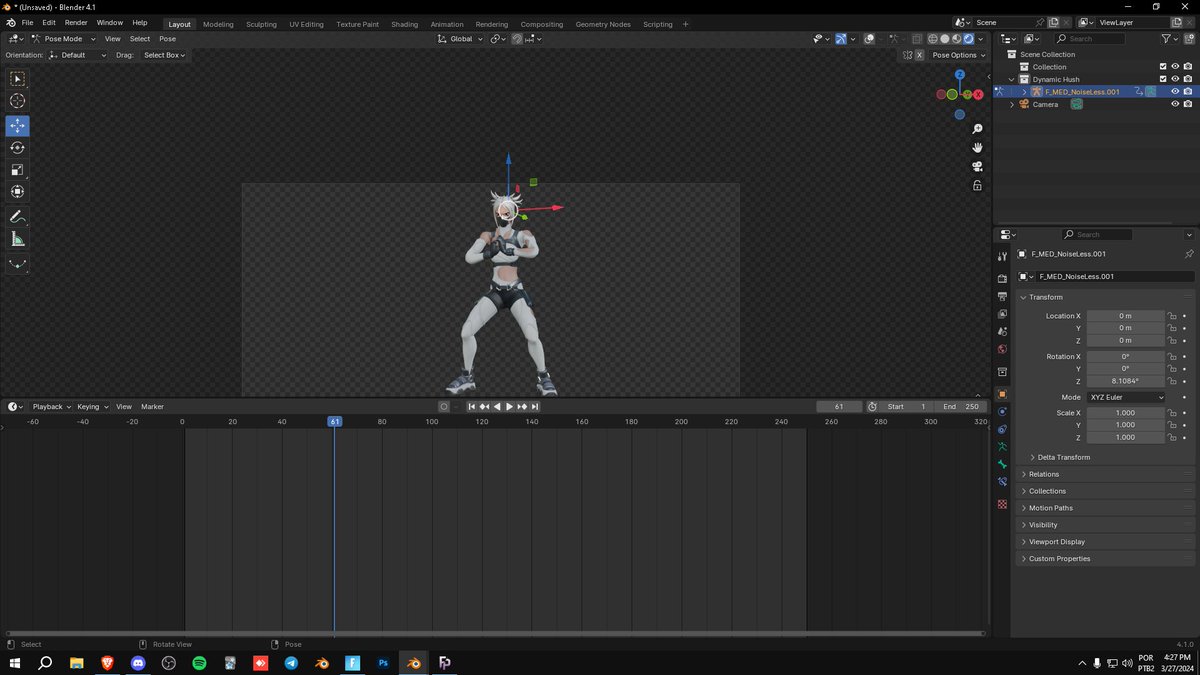
Task: Open the World properties tab
Action: 1002,349
